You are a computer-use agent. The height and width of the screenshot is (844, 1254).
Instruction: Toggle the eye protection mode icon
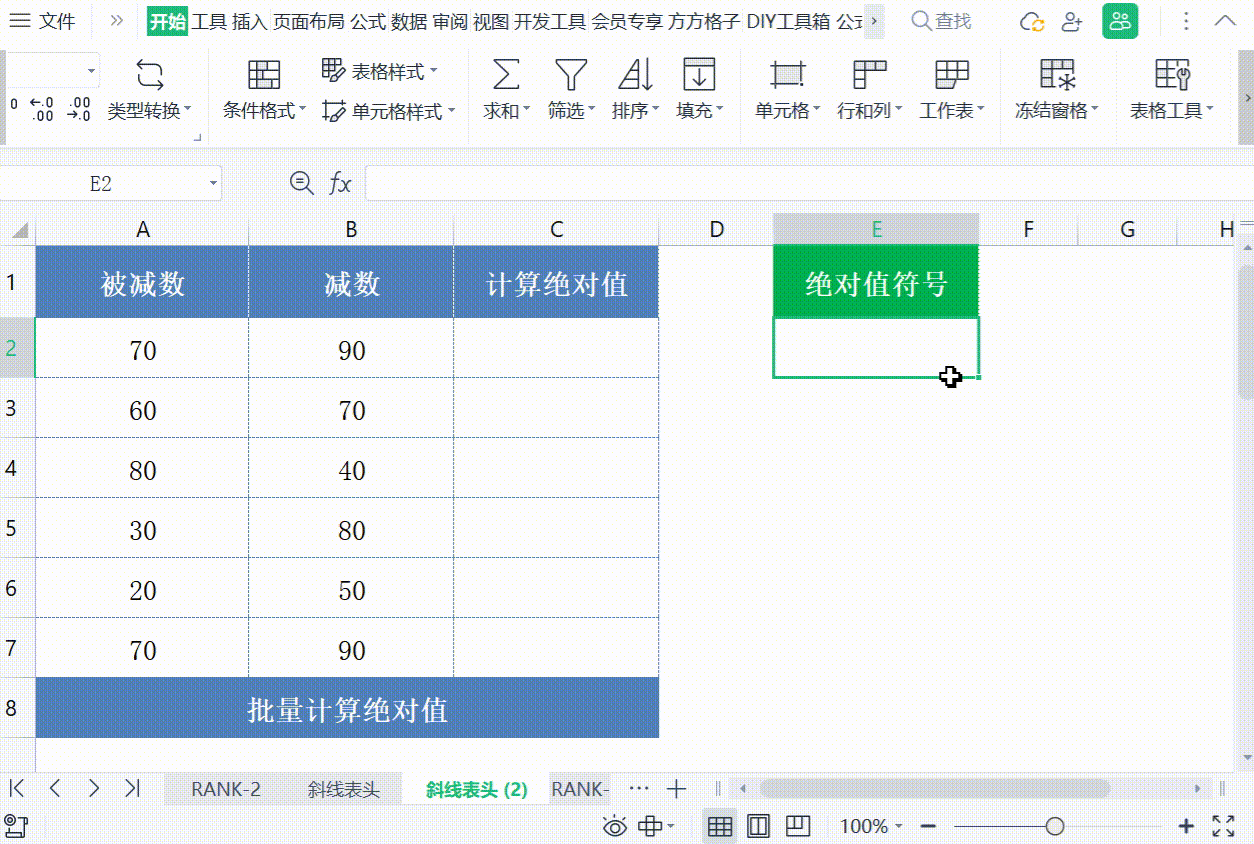(615, 826)
